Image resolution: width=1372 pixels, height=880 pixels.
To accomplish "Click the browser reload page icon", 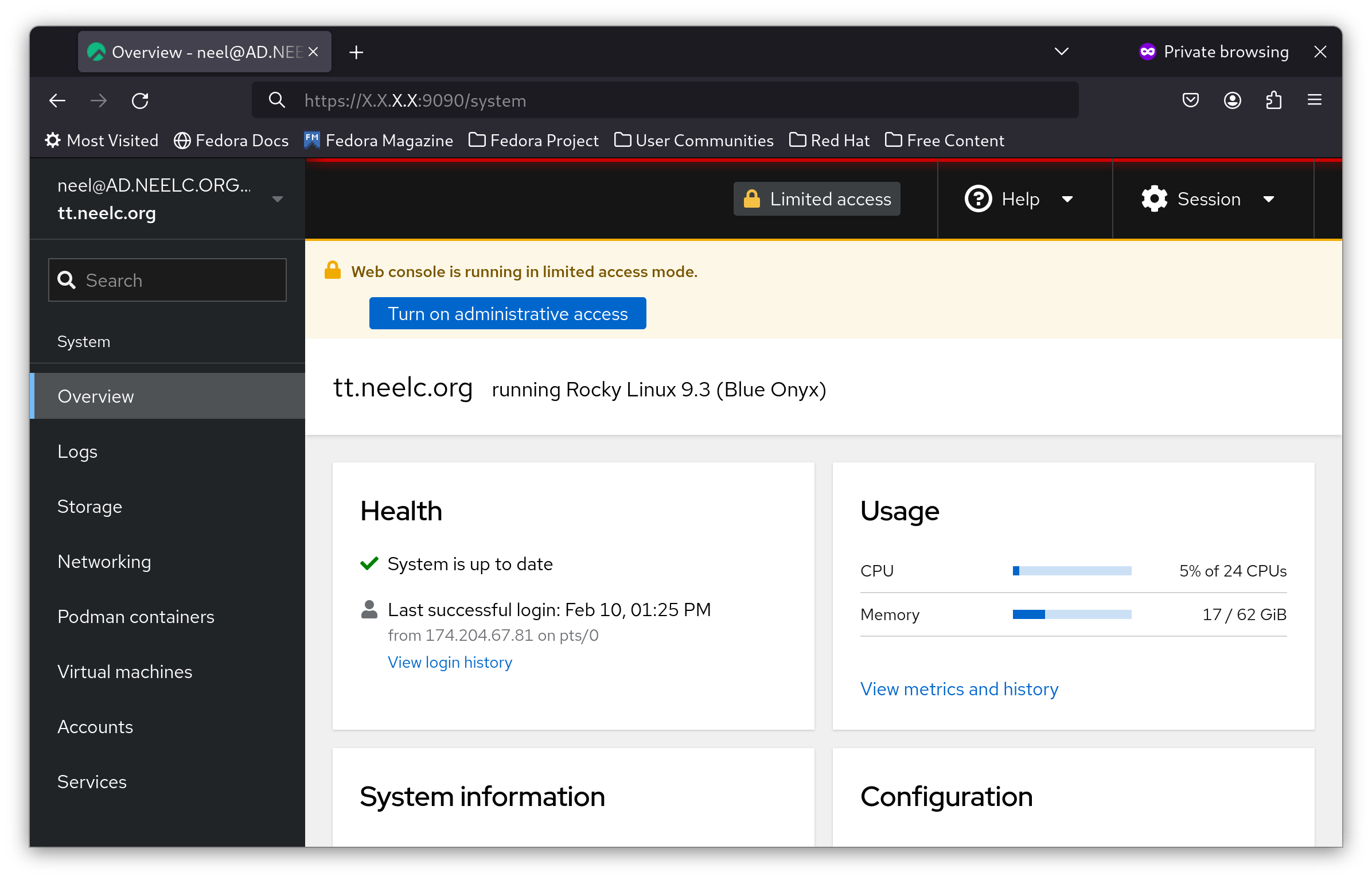I will 140,101.
